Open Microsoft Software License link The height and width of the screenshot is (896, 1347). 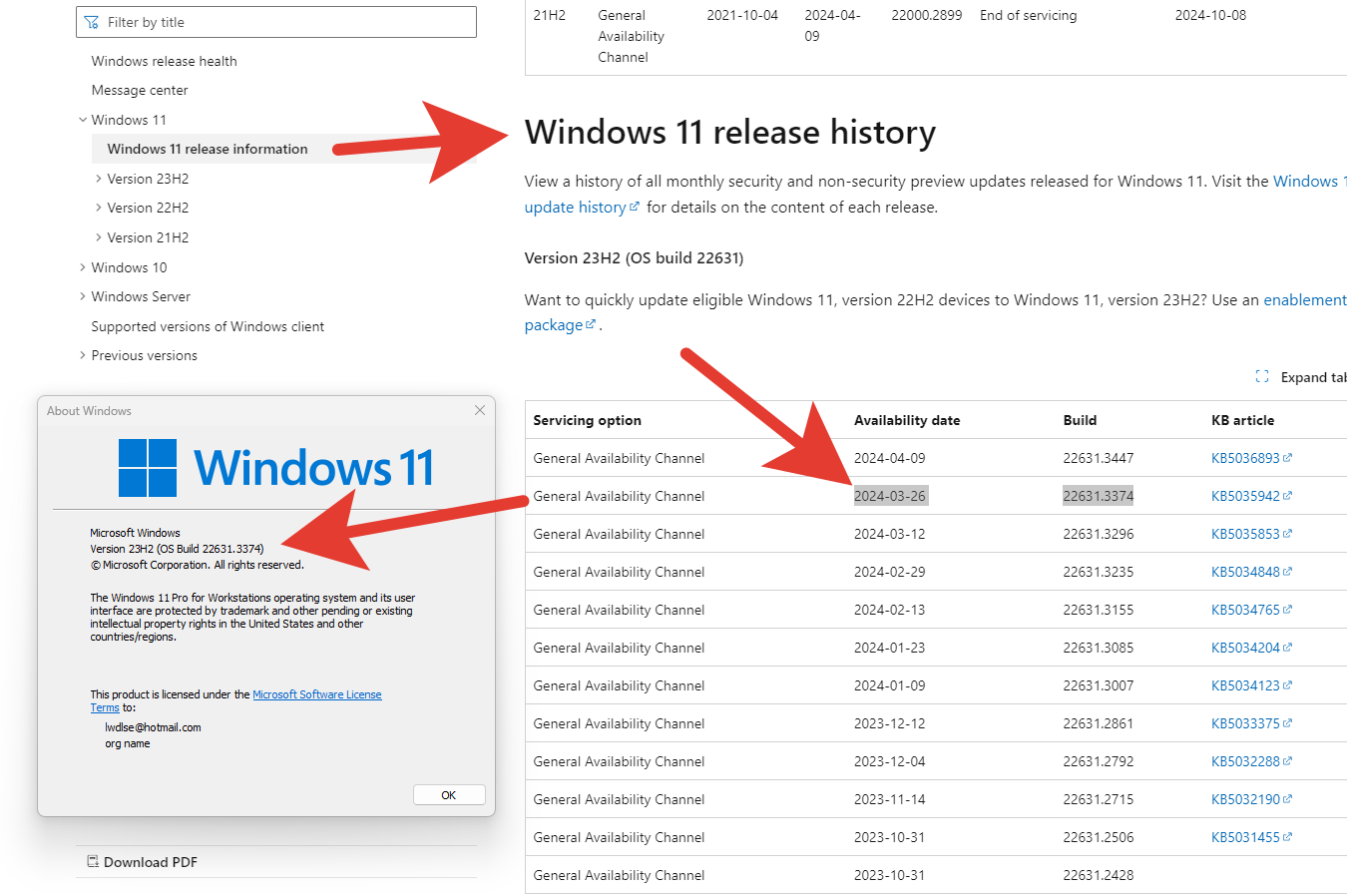point(317,694)
